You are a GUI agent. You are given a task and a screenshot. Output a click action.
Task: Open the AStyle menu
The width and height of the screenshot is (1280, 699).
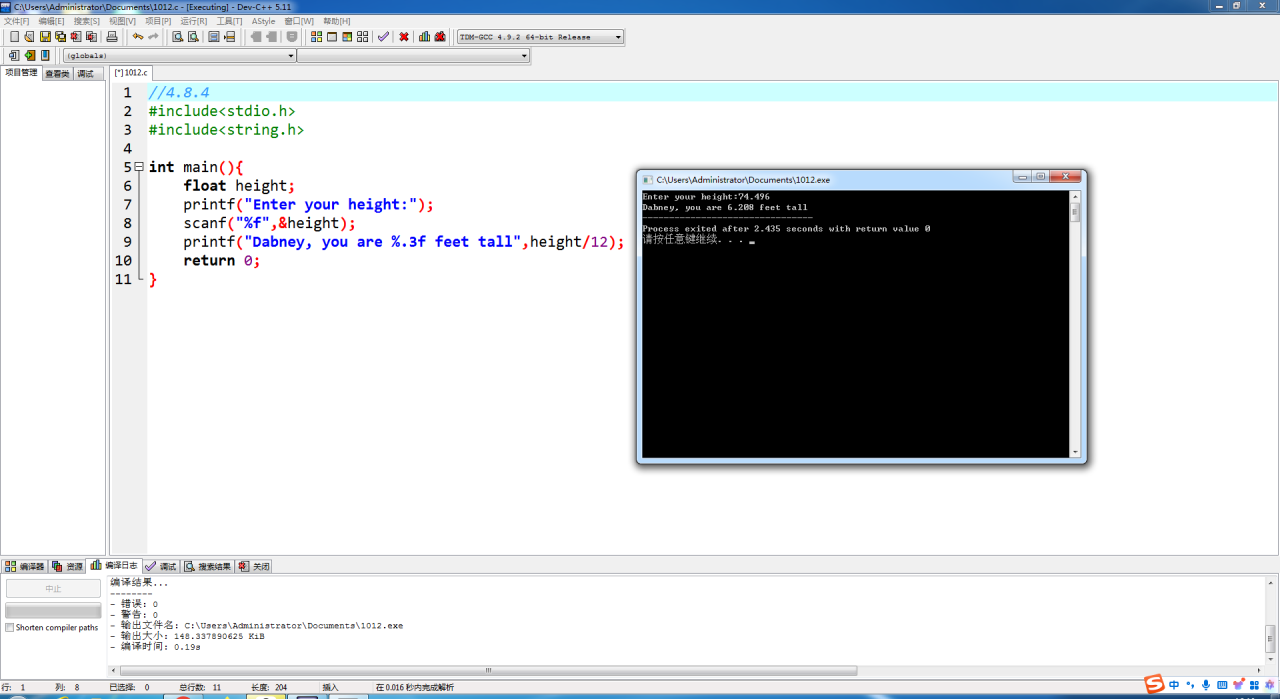(263, 21)
